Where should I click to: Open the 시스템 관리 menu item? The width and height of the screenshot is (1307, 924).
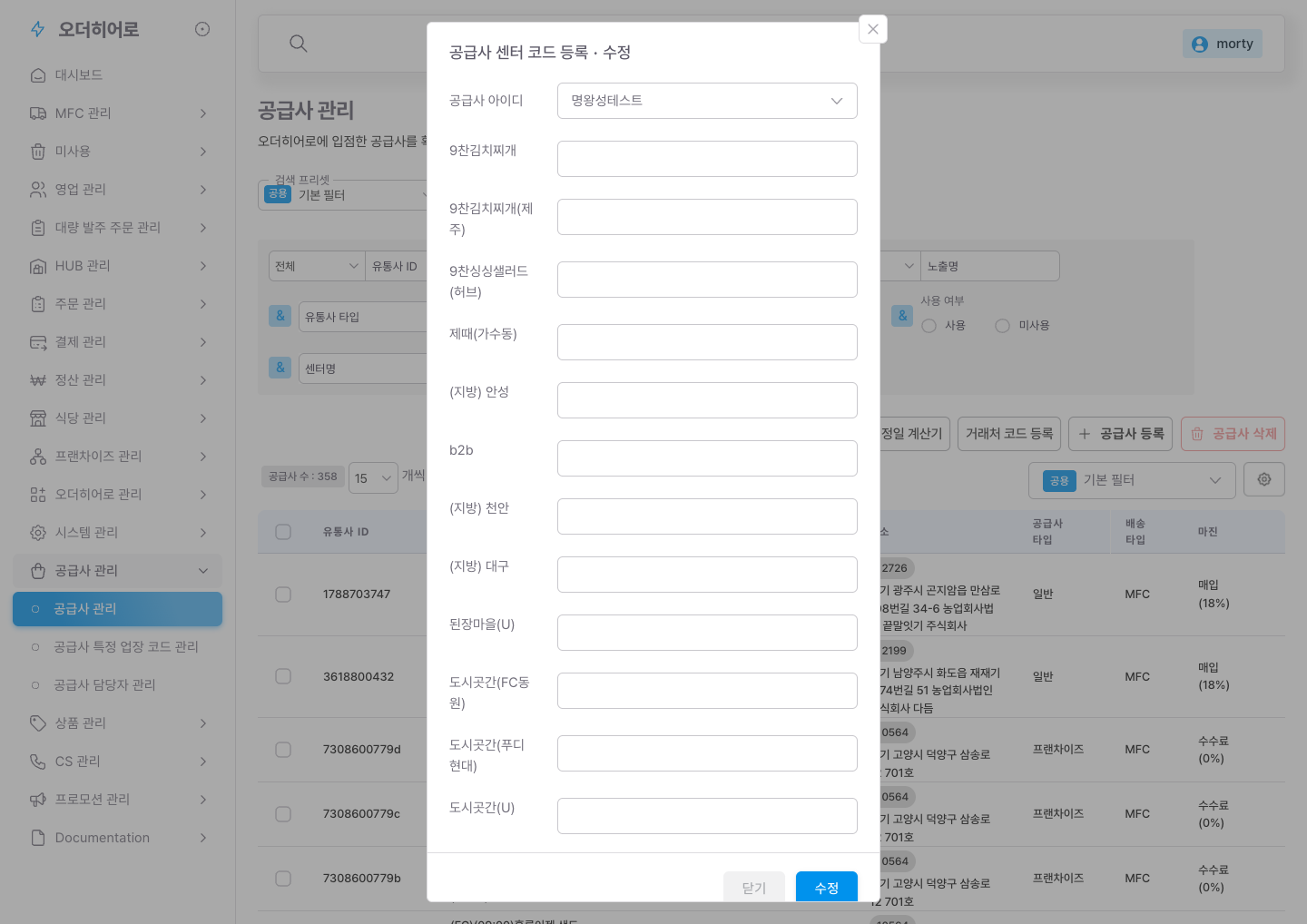pos(118,533)
